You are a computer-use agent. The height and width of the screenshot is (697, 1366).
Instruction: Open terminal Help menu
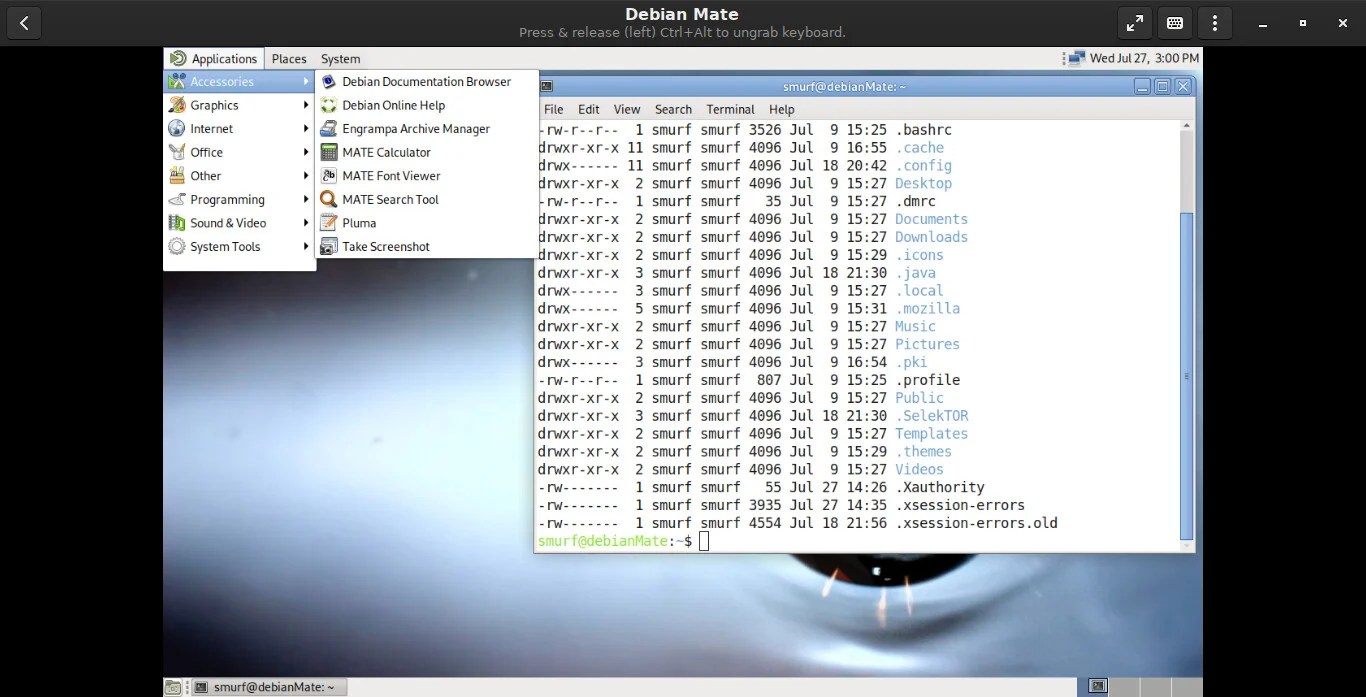pos(781,109)
